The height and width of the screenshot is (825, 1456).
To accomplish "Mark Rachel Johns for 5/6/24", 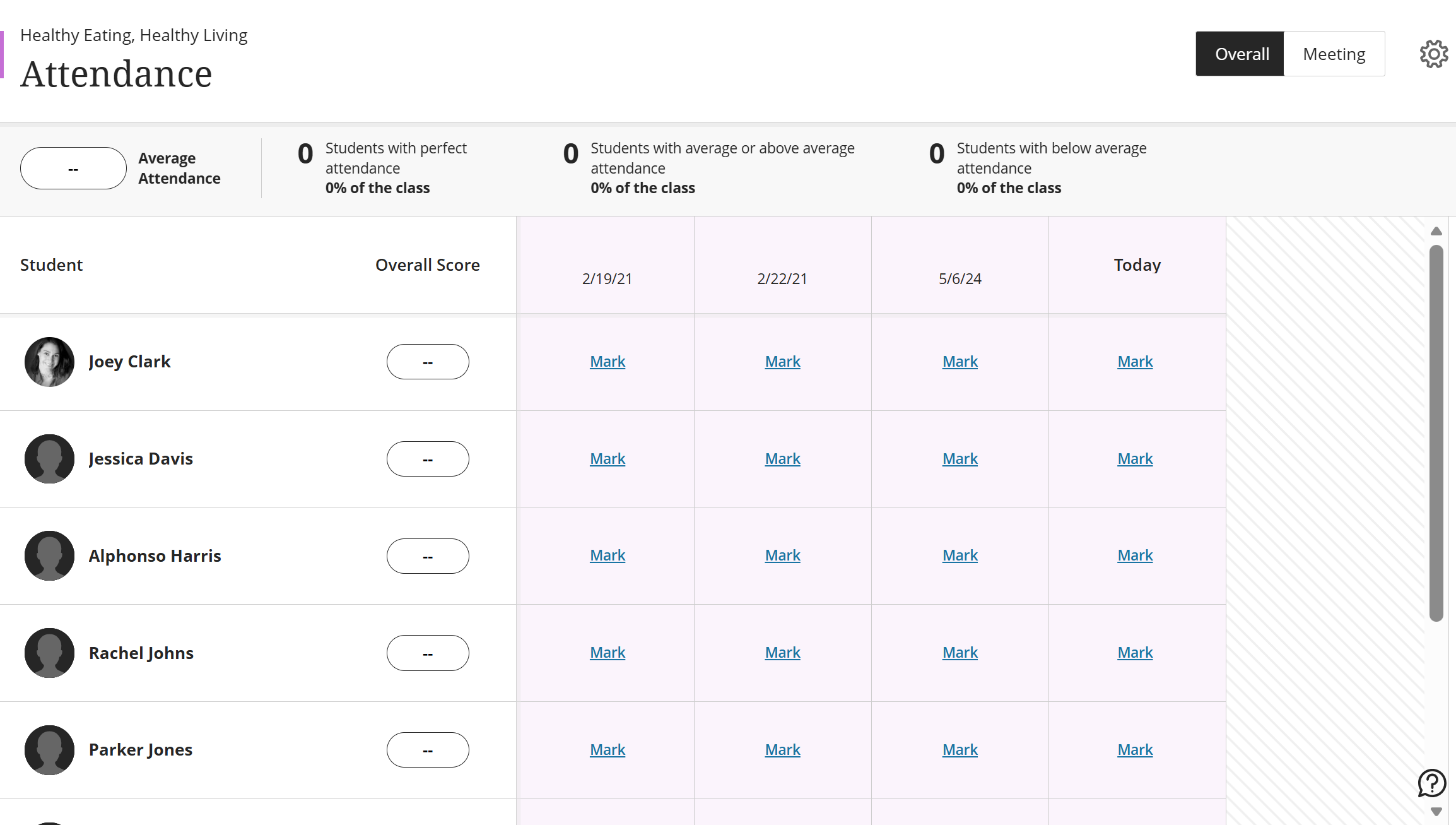I will click(960, 653).
